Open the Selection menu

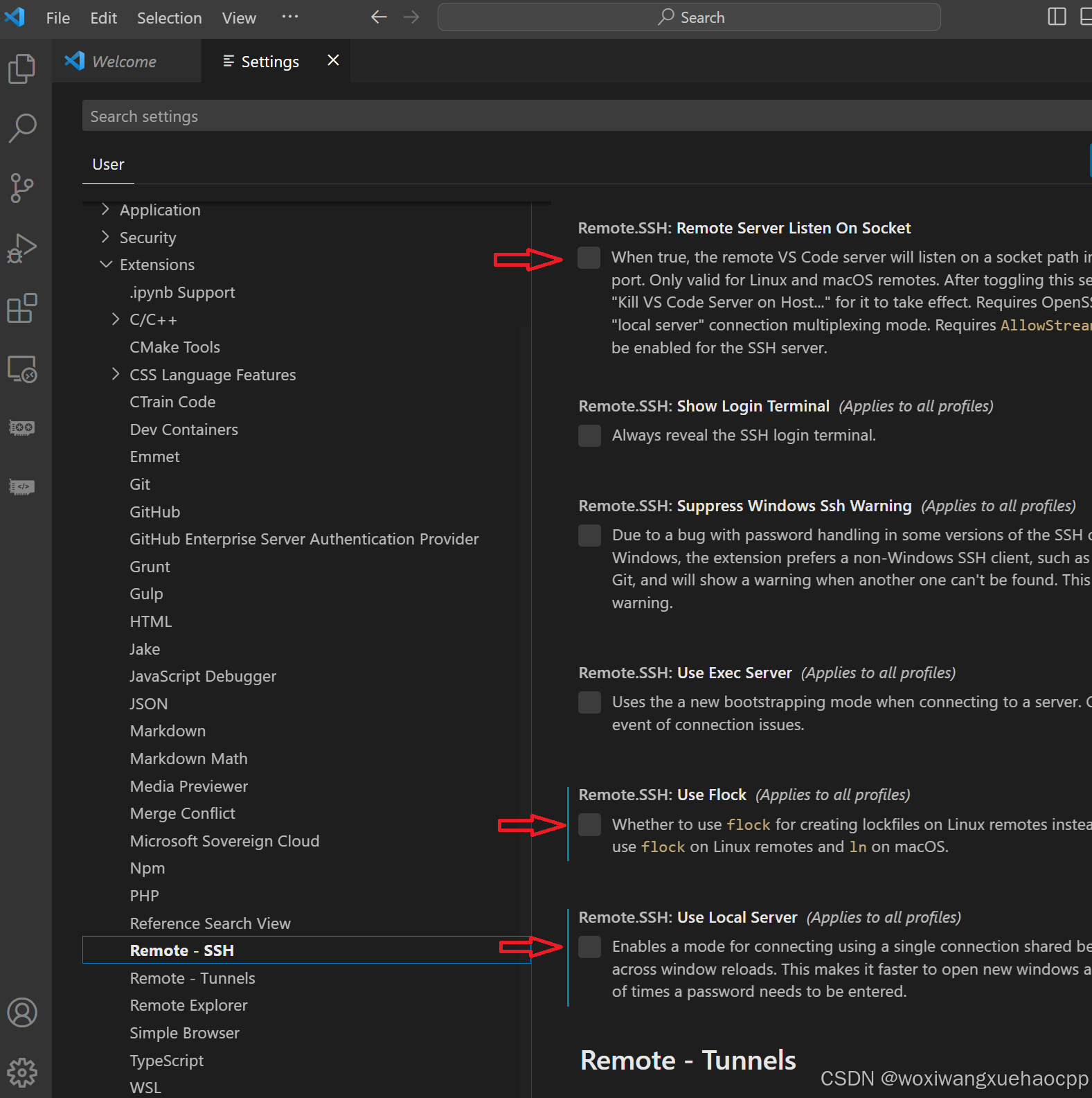coord(170,18)
